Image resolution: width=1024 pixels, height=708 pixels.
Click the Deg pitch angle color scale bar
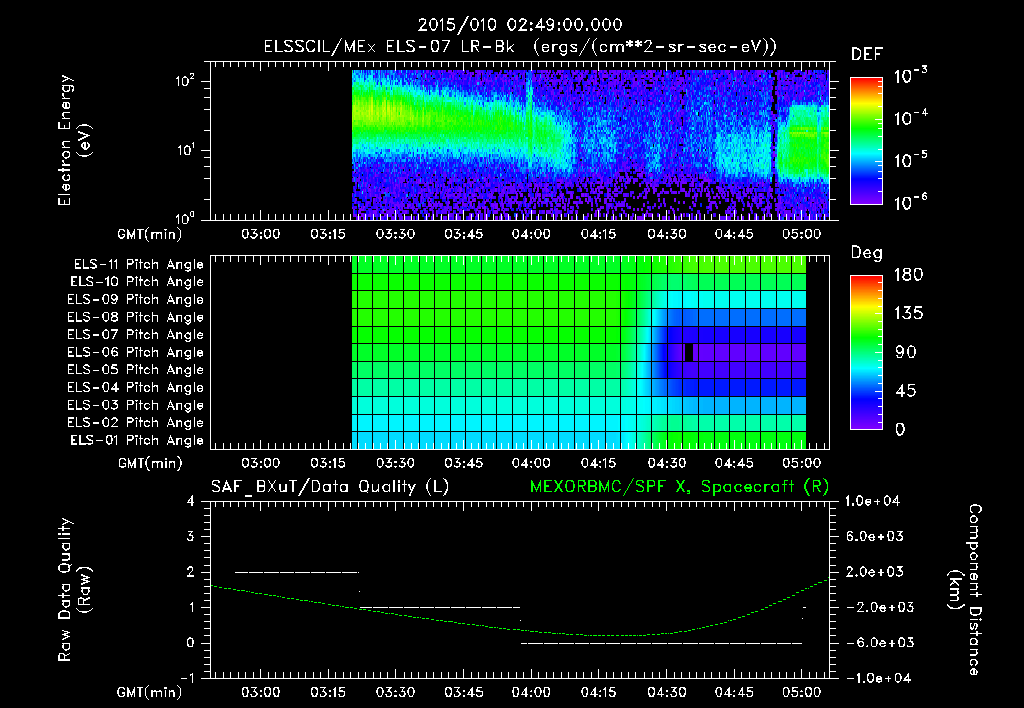(867, 353)
